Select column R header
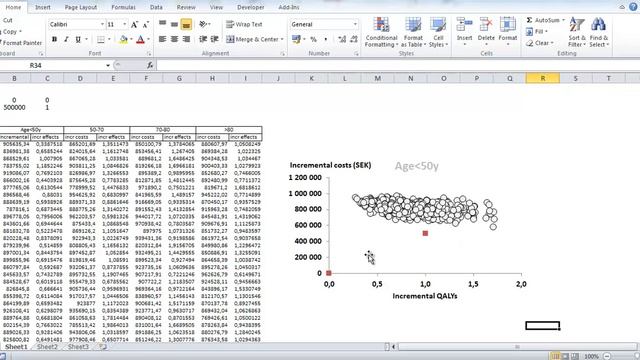 [543, 78]
